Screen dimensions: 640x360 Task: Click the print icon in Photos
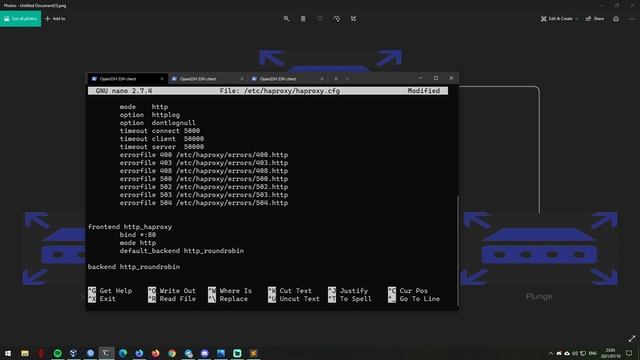616,19
